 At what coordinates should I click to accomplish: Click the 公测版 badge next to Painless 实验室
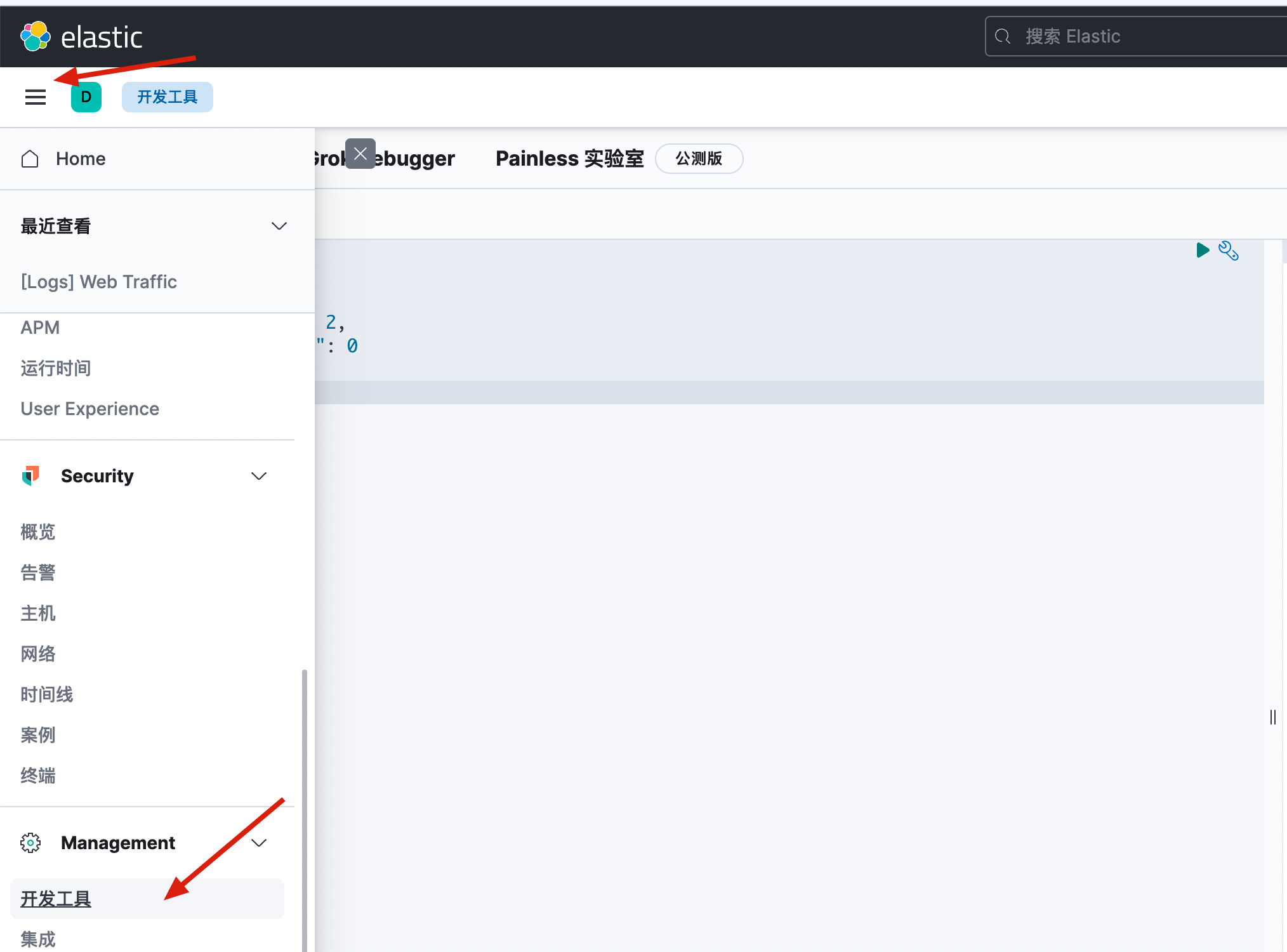[699, 159]
